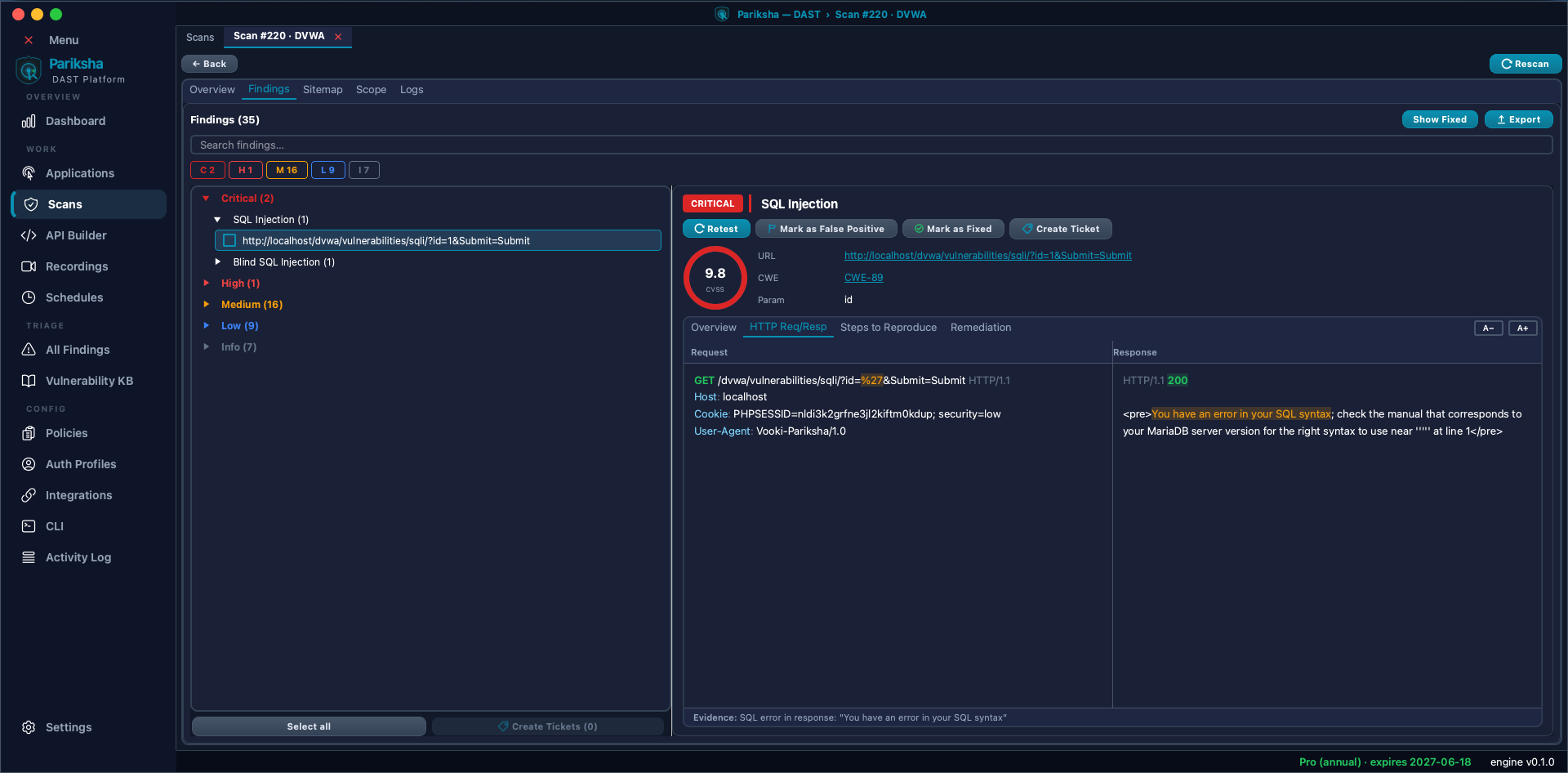
Task: Collapse the Critical (2) group
Action: click(x=206, y=199)
